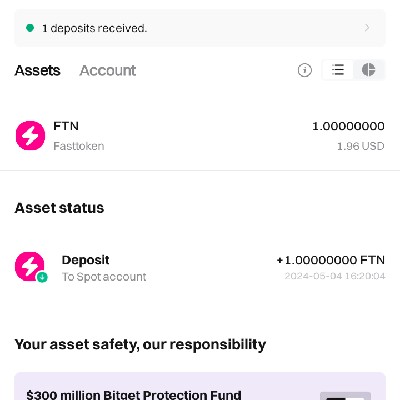Click the 1.96 USD value
This screenshot has height=400, width=400.
[x=361, y=146]
